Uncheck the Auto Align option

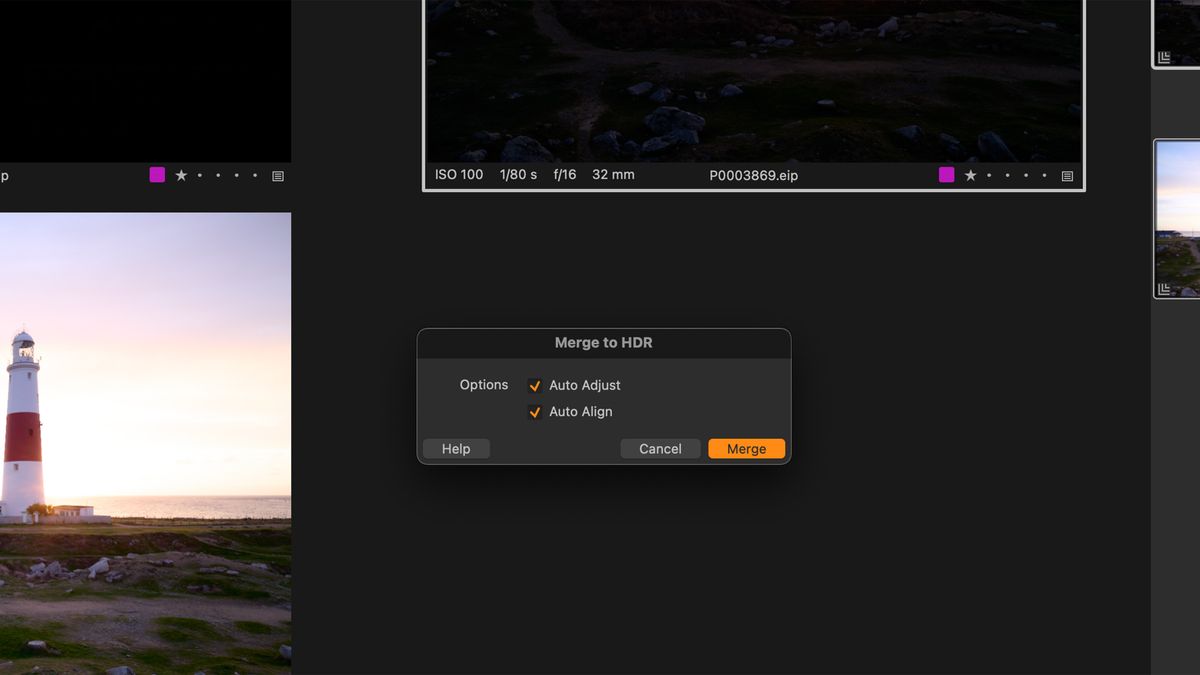pyautogui.click(x=535, y=411)
